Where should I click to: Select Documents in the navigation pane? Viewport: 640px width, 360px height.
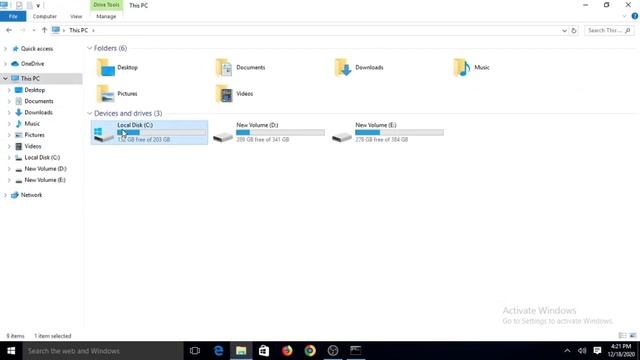(x=39, y=101)
